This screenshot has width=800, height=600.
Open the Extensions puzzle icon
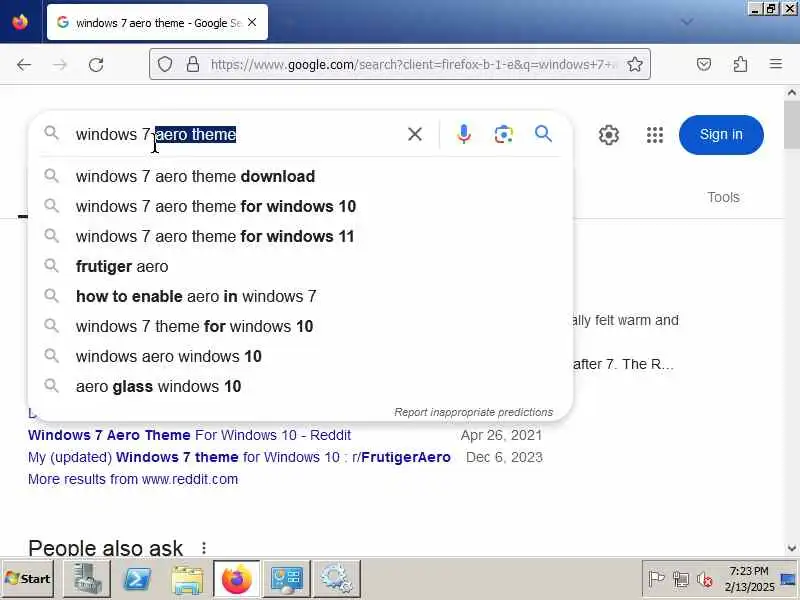(x=740, y=64)
